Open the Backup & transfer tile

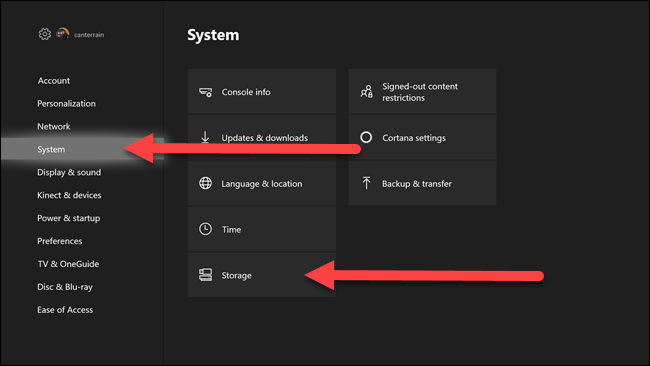422,183
